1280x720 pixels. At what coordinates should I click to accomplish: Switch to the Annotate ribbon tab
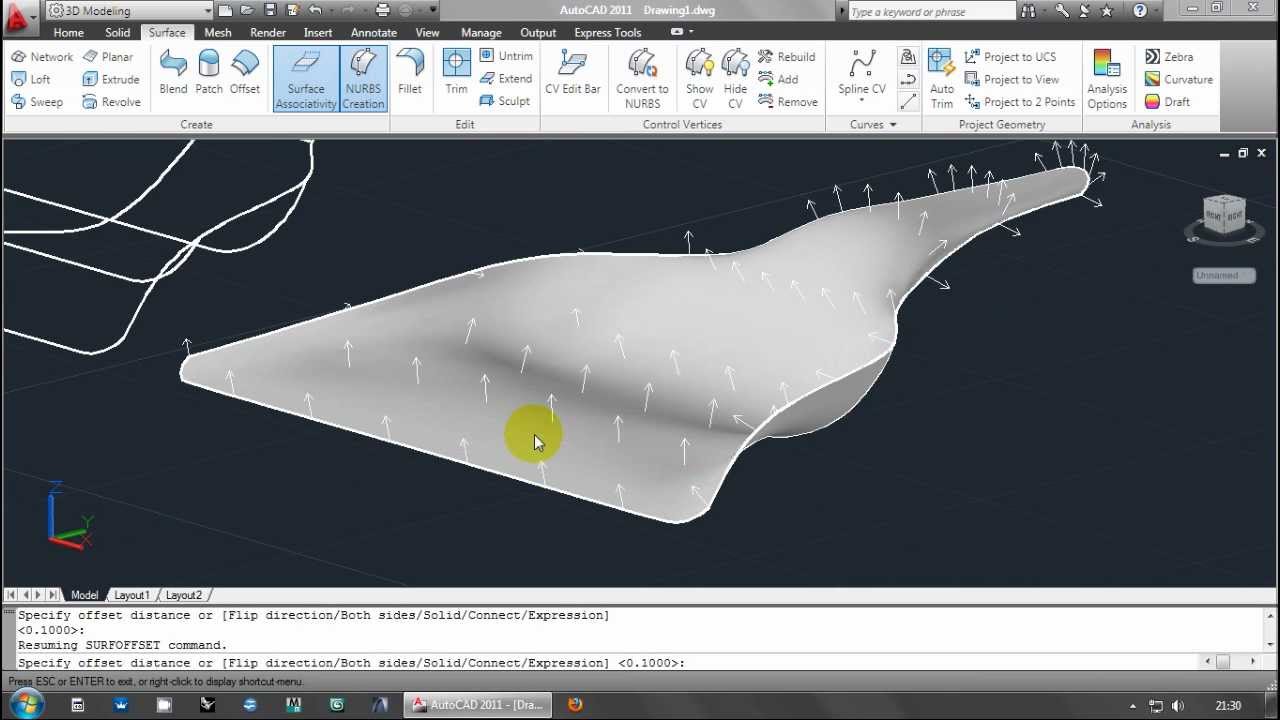click(x=373, y=33)
